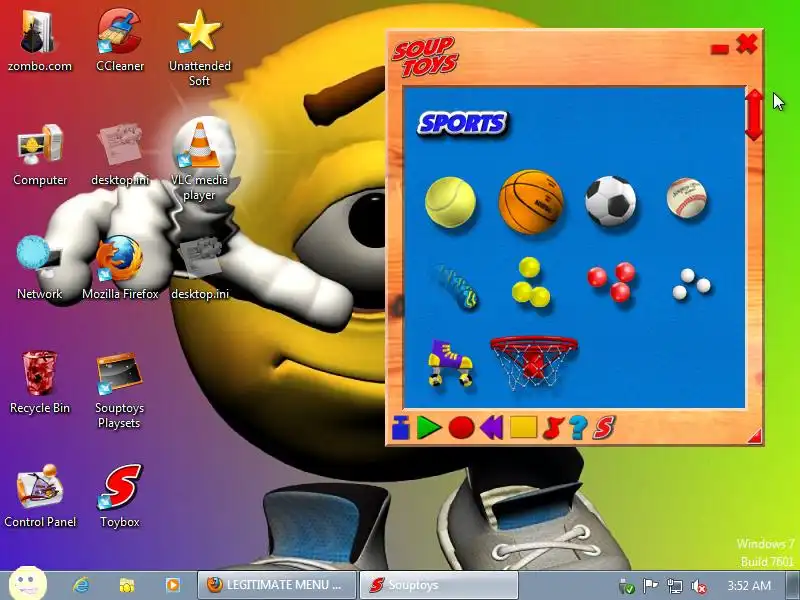Click the 3:52 AM taskbar clock
The image size is (800, 600).
tap(749, 585)
